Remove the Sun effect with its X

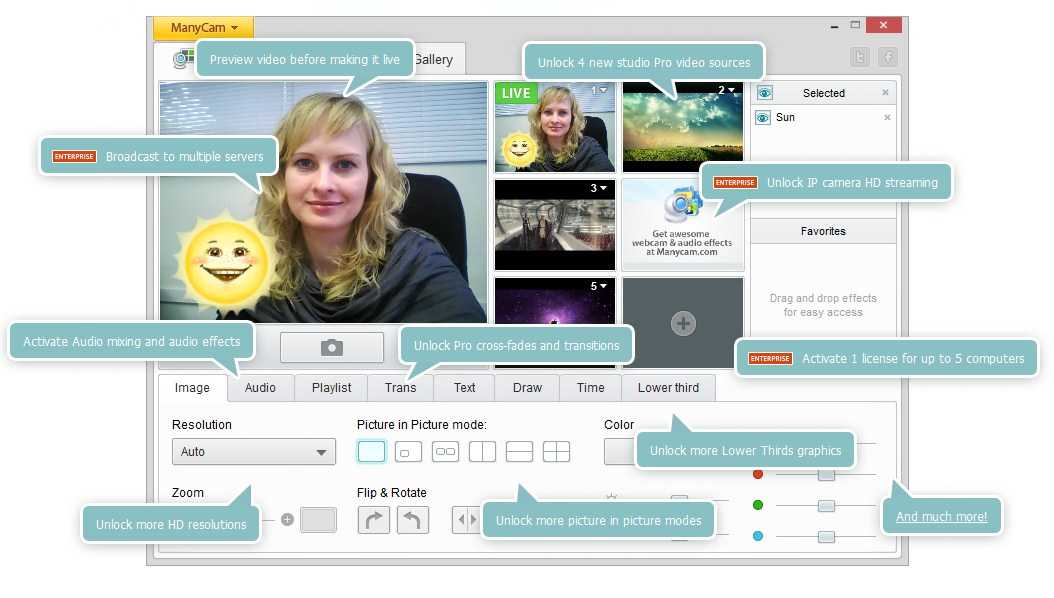[x=887, y=117]
